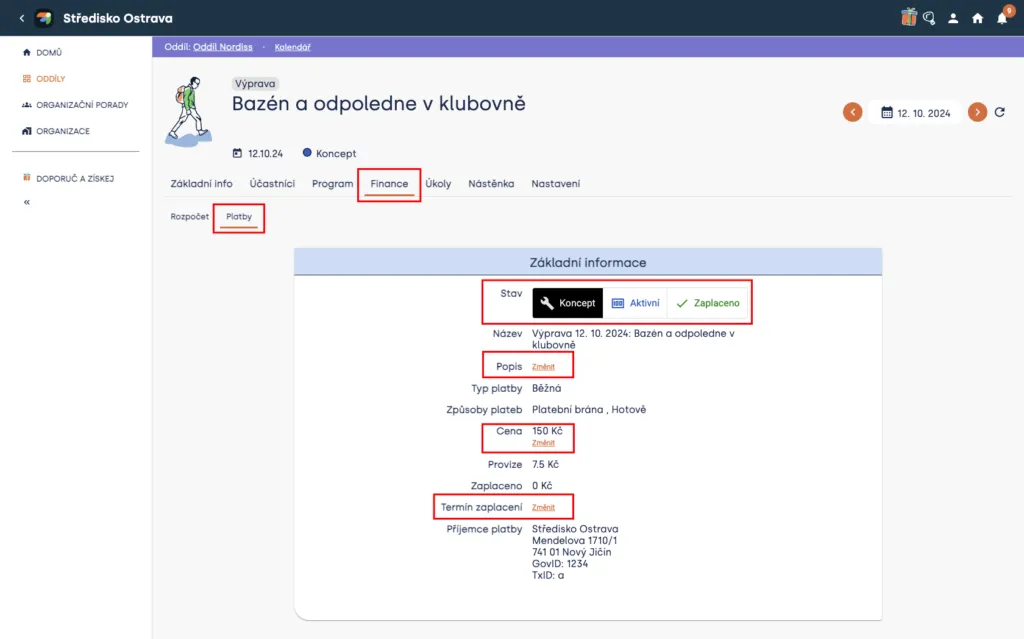Open the Rozpočet sub-tab
The height and width of the screenshot is (639, 1024).
point(189,216)
